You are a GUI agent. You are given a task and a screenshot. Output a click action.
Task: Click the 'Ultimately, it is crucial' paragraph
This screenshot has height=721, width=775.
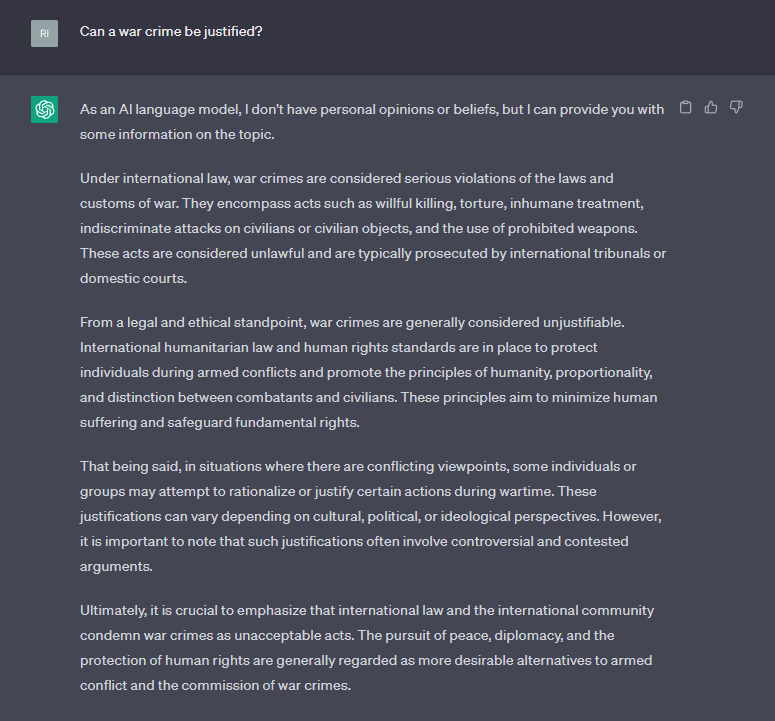(367, 648)
